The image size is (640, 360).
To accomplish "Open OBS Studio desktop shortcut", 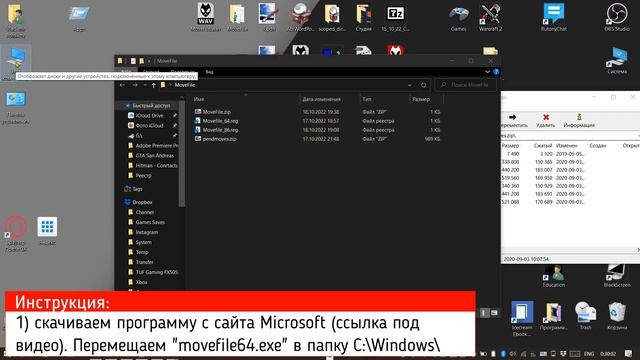I will click(x=617, y=17).
